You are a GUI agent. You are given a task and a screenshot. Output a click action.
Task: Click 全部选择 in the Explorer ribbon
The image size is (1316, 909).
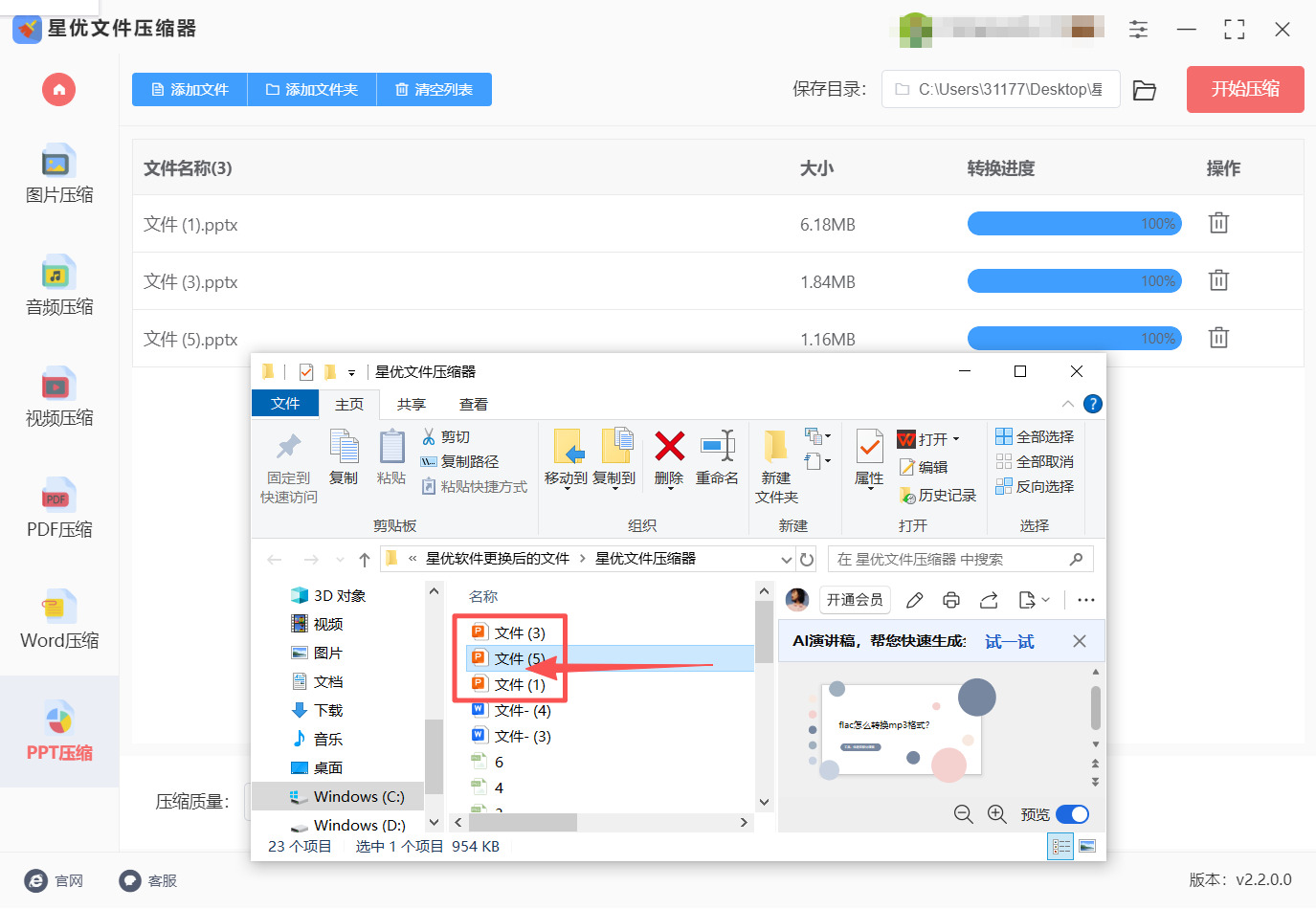point(1035,436)
